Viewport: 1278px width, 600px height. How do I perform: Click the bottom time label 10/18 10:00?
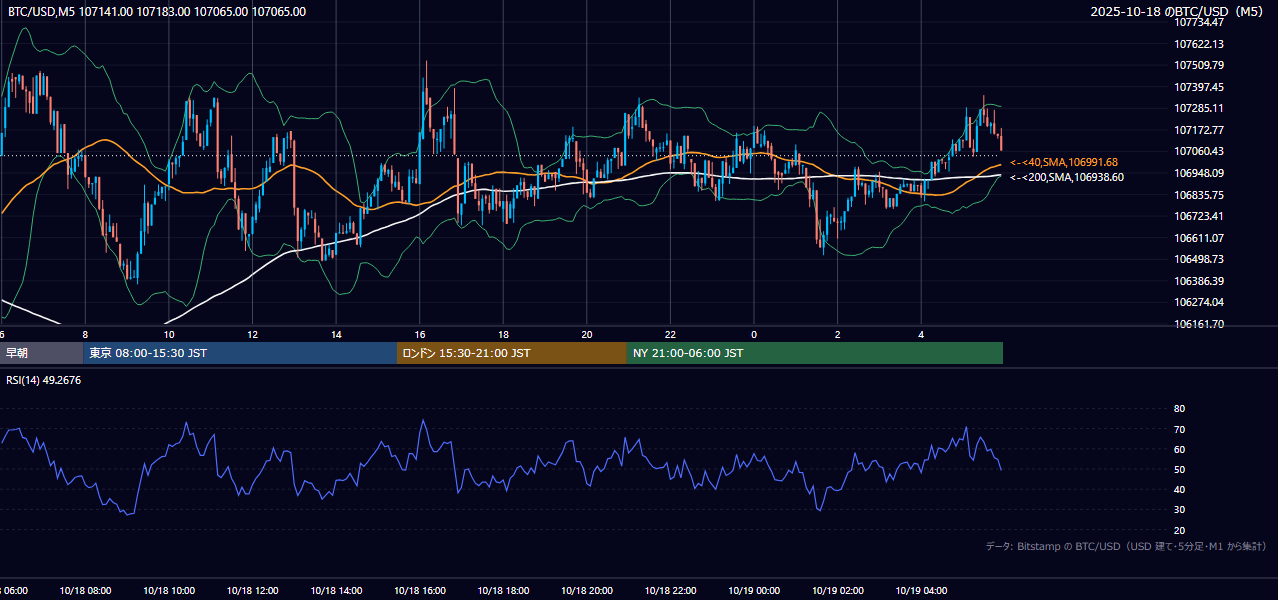169,591
